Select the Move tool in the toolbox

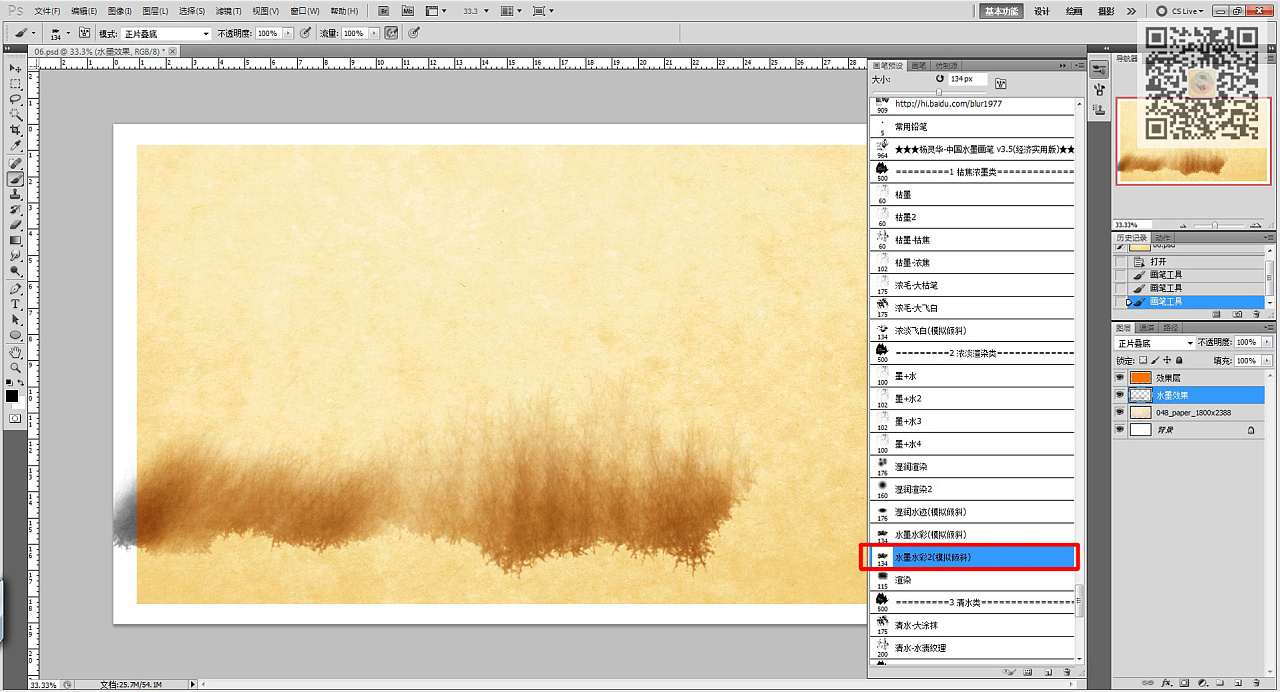(16, 68)
